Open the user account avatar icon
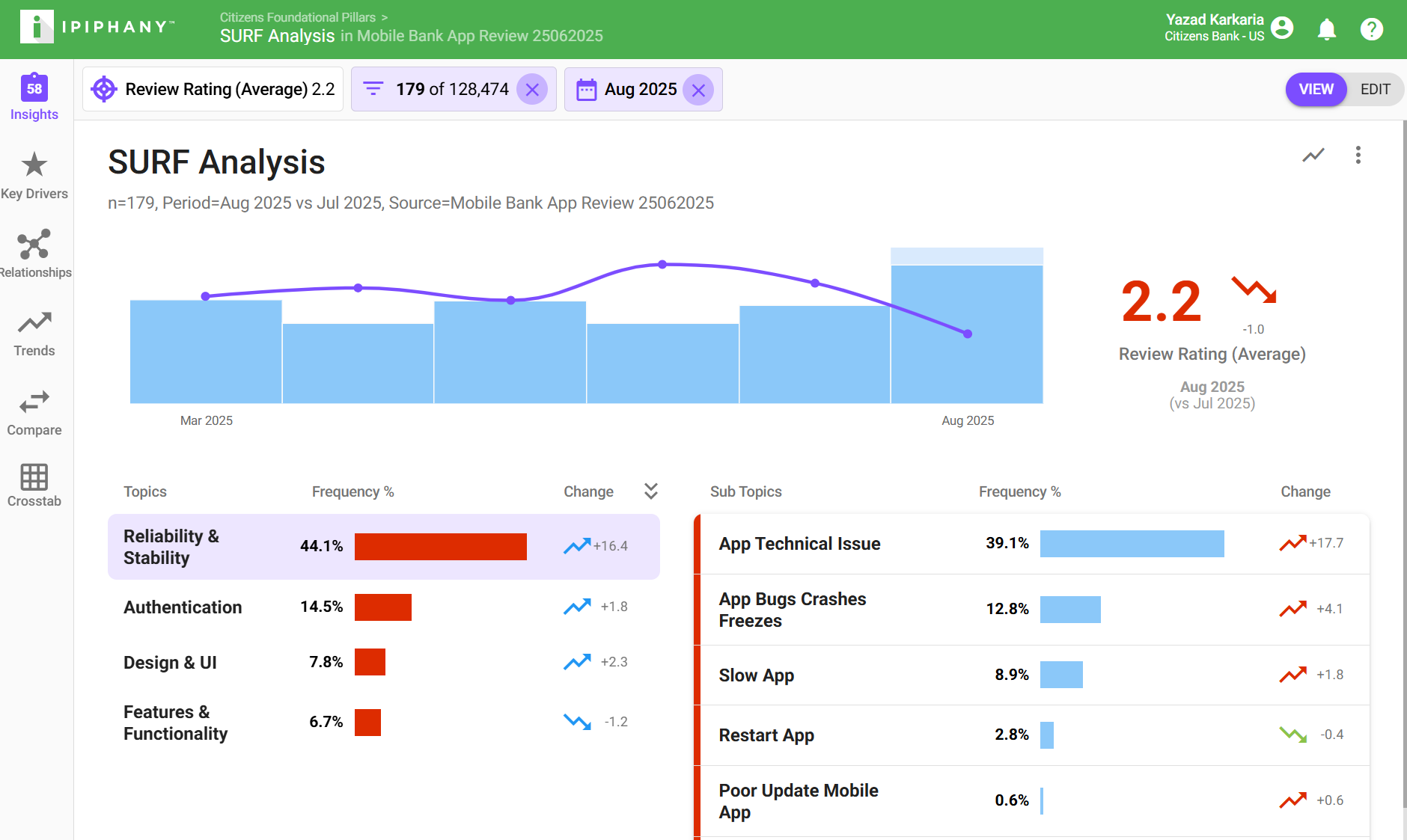 click(x=1282, y=28)
